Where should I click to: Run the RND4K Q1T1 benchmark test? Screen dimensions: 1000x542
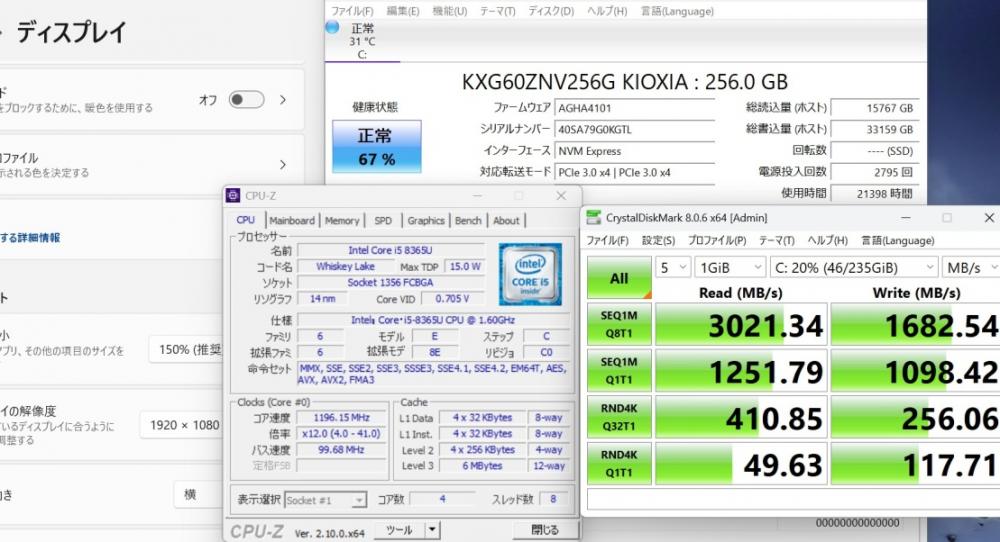[x=619, y=464]
